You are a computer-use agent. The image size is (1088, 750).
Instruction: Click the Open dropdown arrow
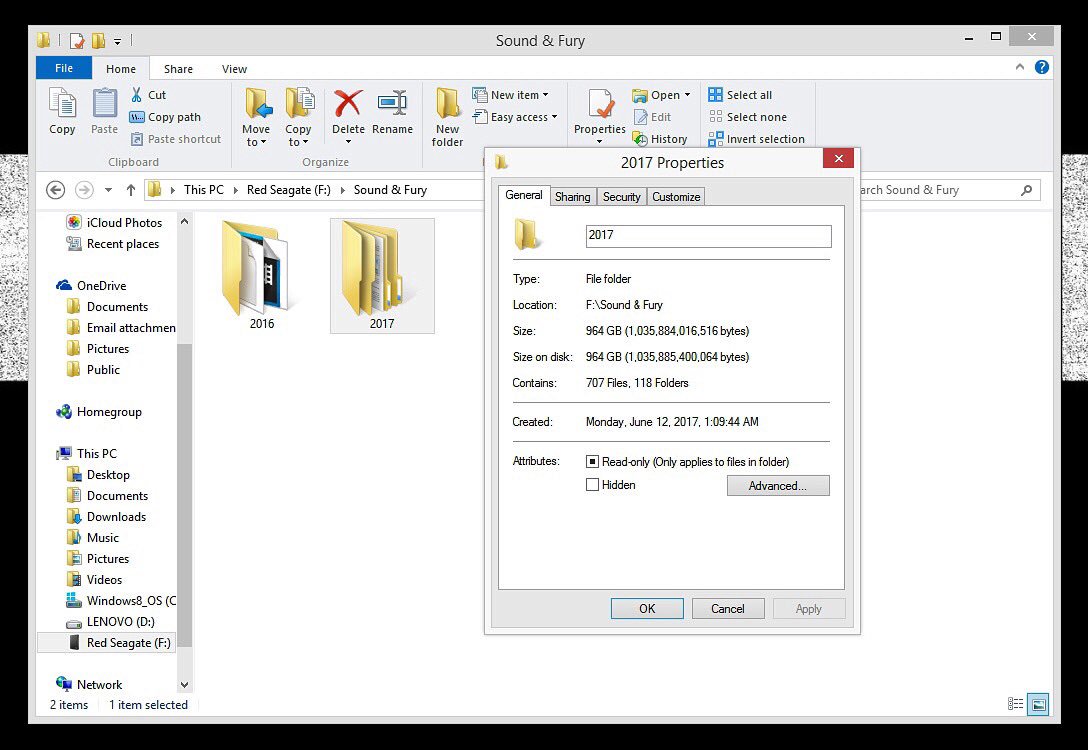(688, 95)
